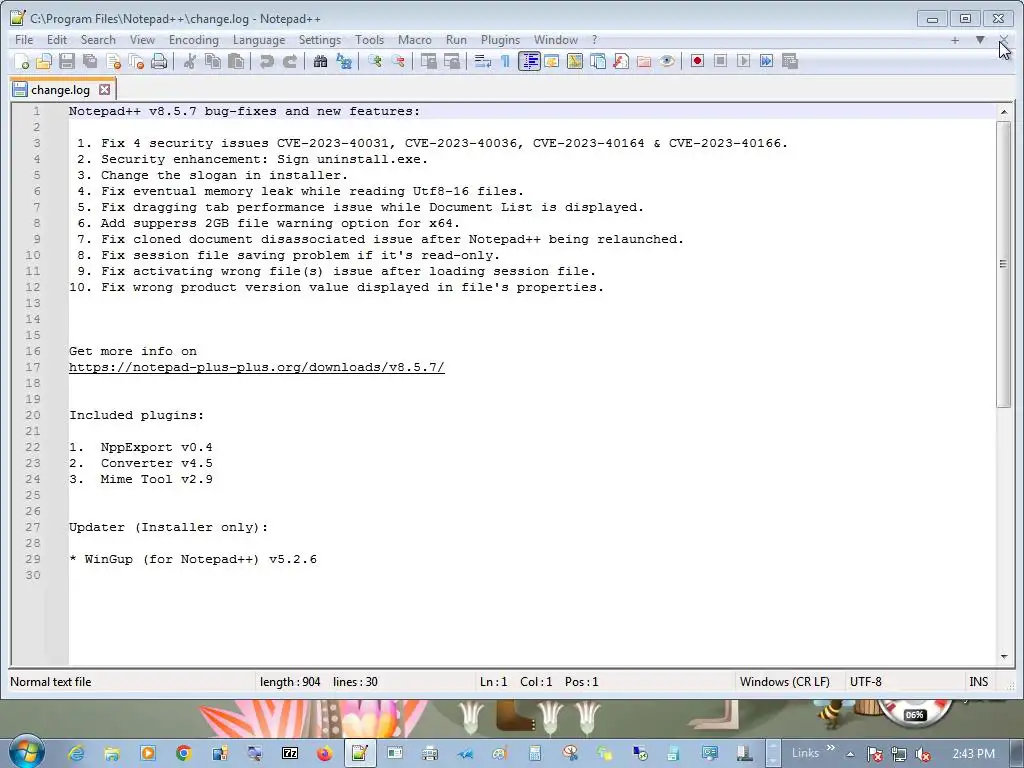1024x768 pixels.
Task: Select the change.log tab
Action: 60,89
